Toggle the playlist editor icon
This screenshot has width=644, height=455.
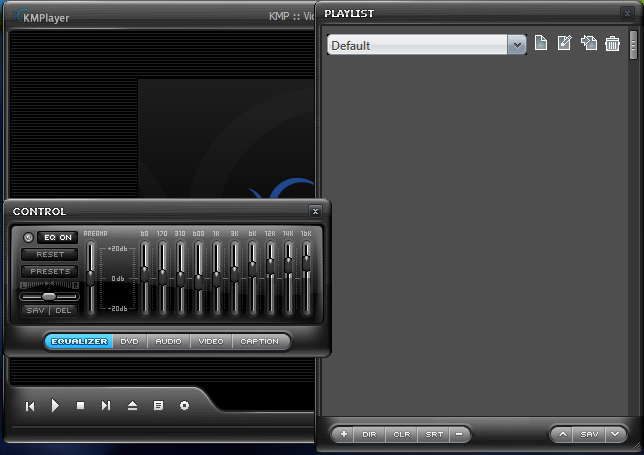158,406
